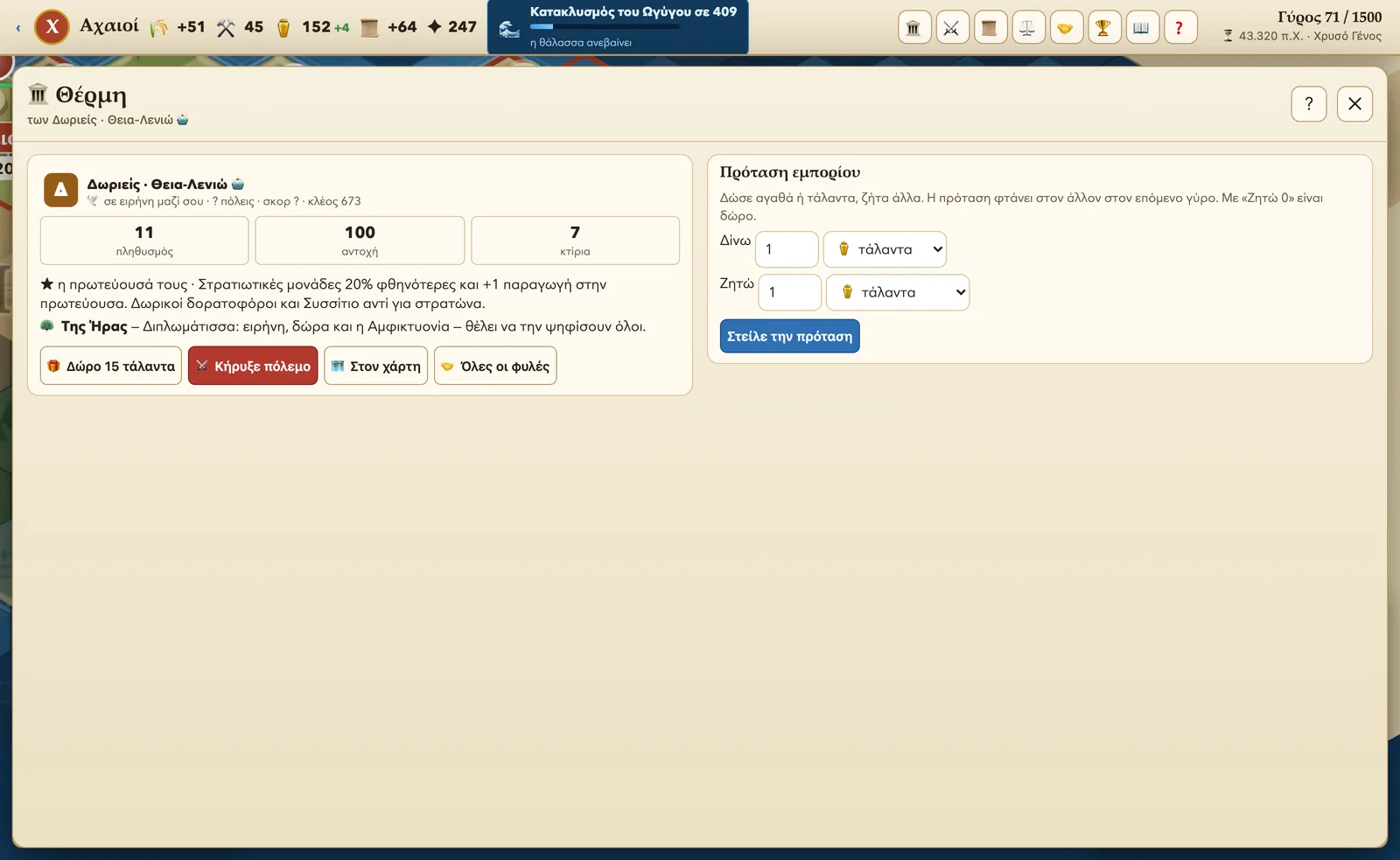The width and height of the screenshot is (1400, 860).
Task: Click the "Ζητώ" amount input field
Action: (x=789, y=292)
